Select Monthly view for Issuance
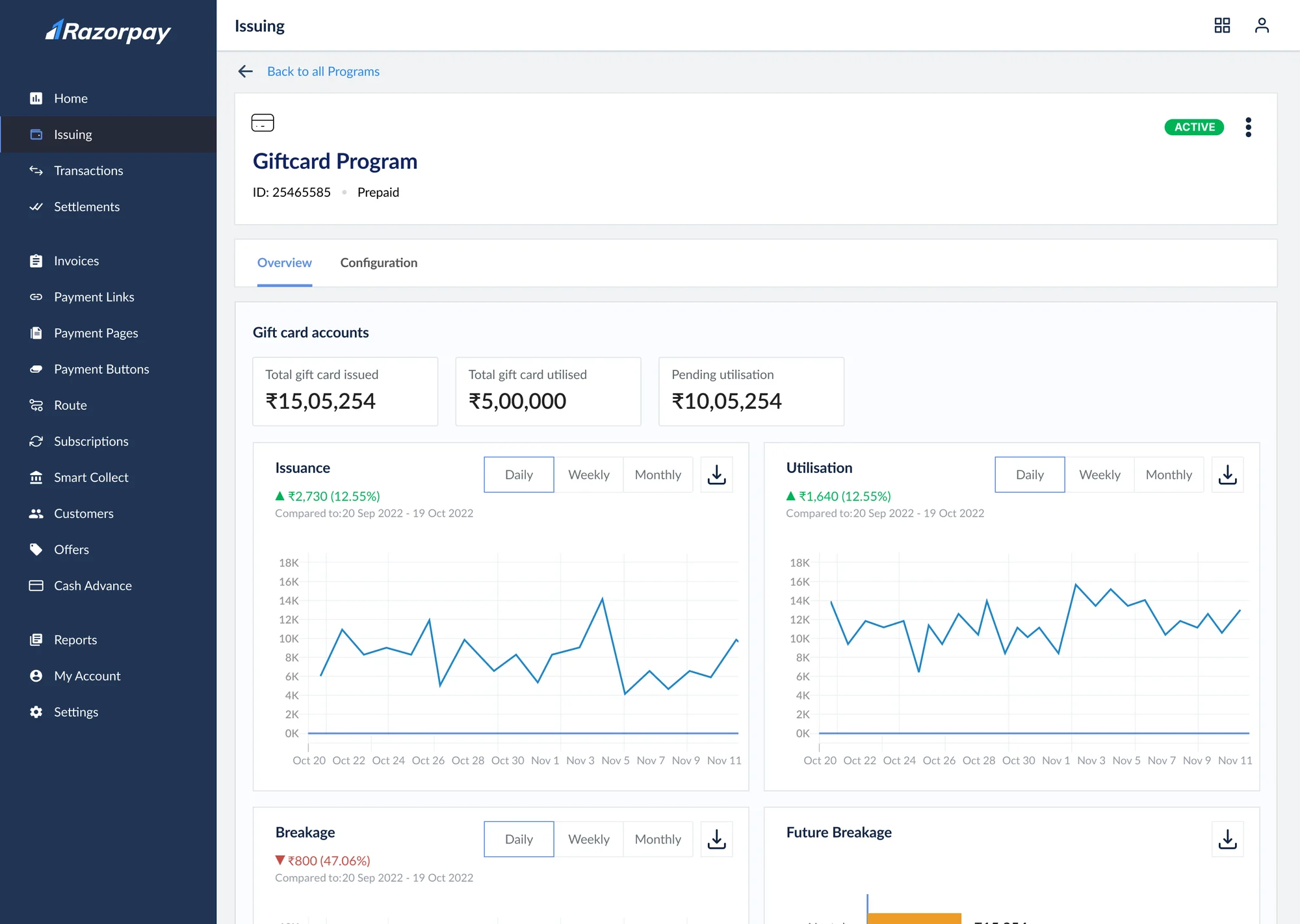The image size is (1300, 924). click(658, 475)
